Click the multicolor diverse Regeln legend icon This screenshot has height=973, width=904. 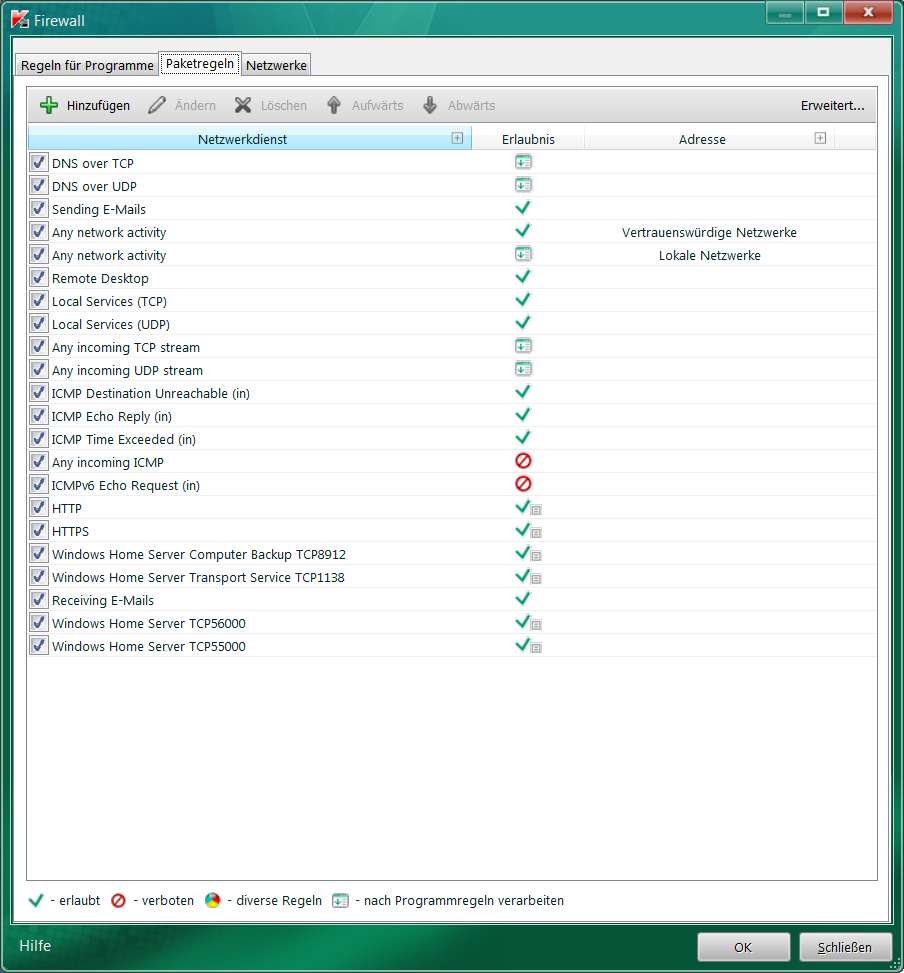[x=213, y=900]
